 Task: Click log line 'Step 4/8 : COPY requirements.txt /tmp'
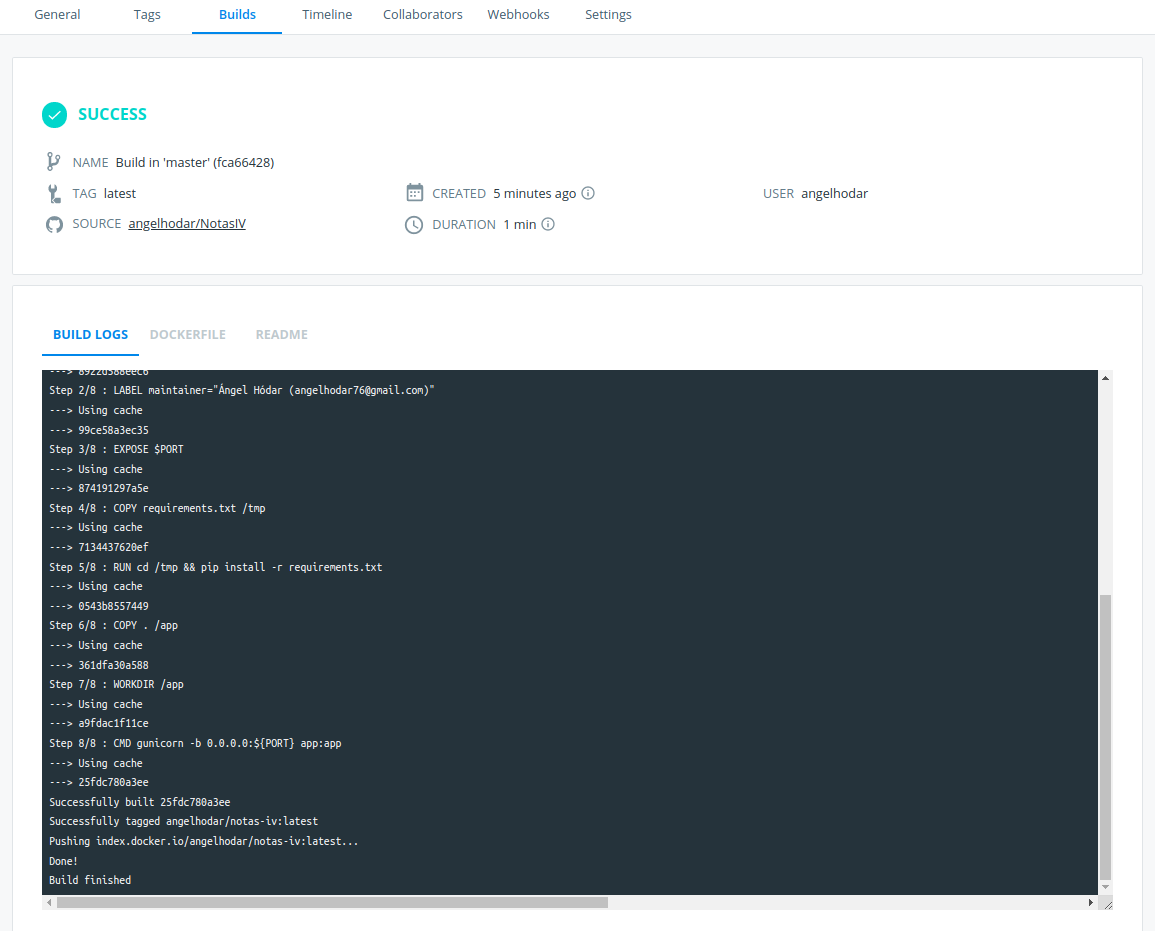(157, 508)
